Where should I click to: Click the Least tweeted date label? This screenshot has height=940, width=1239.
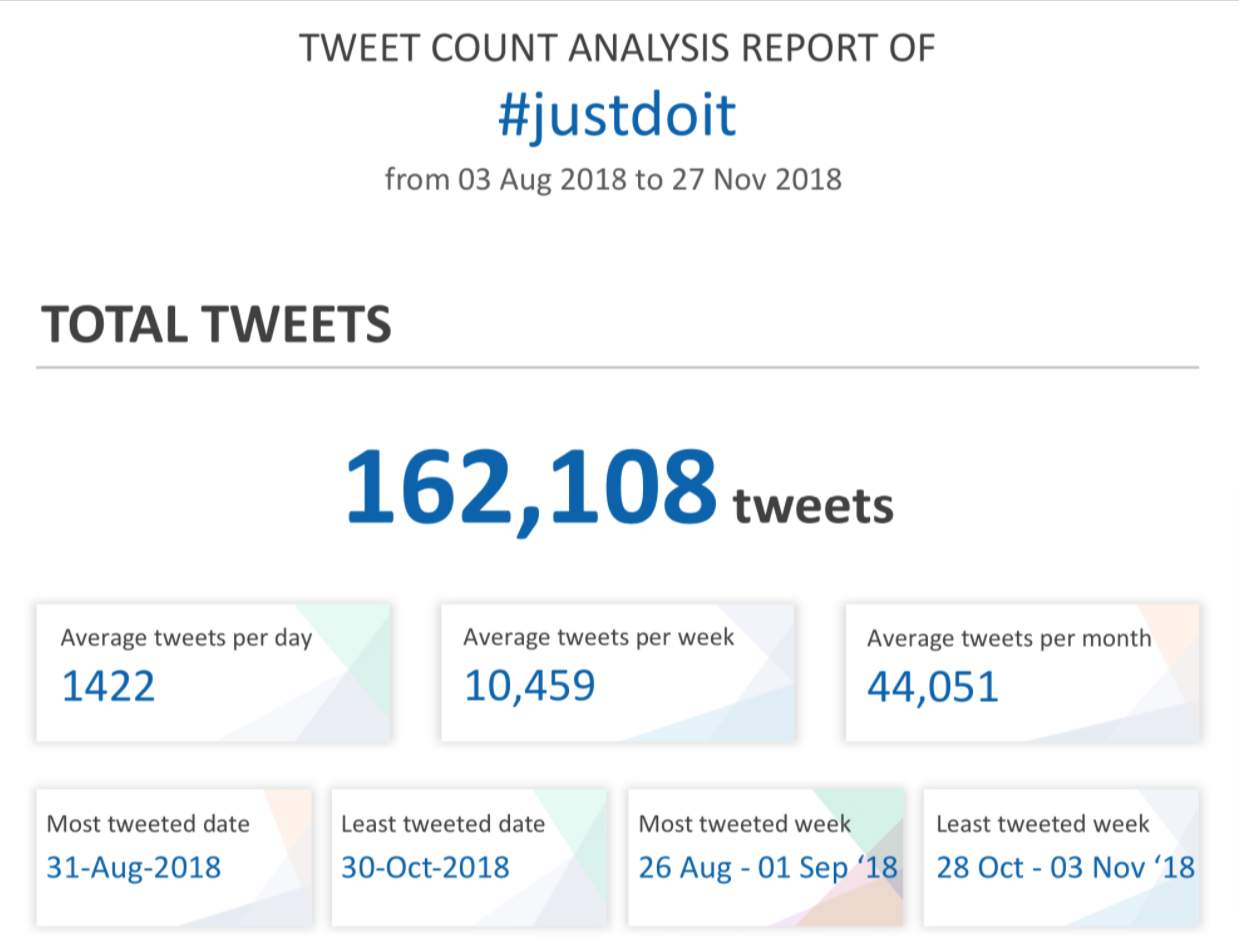coord(443,824)
